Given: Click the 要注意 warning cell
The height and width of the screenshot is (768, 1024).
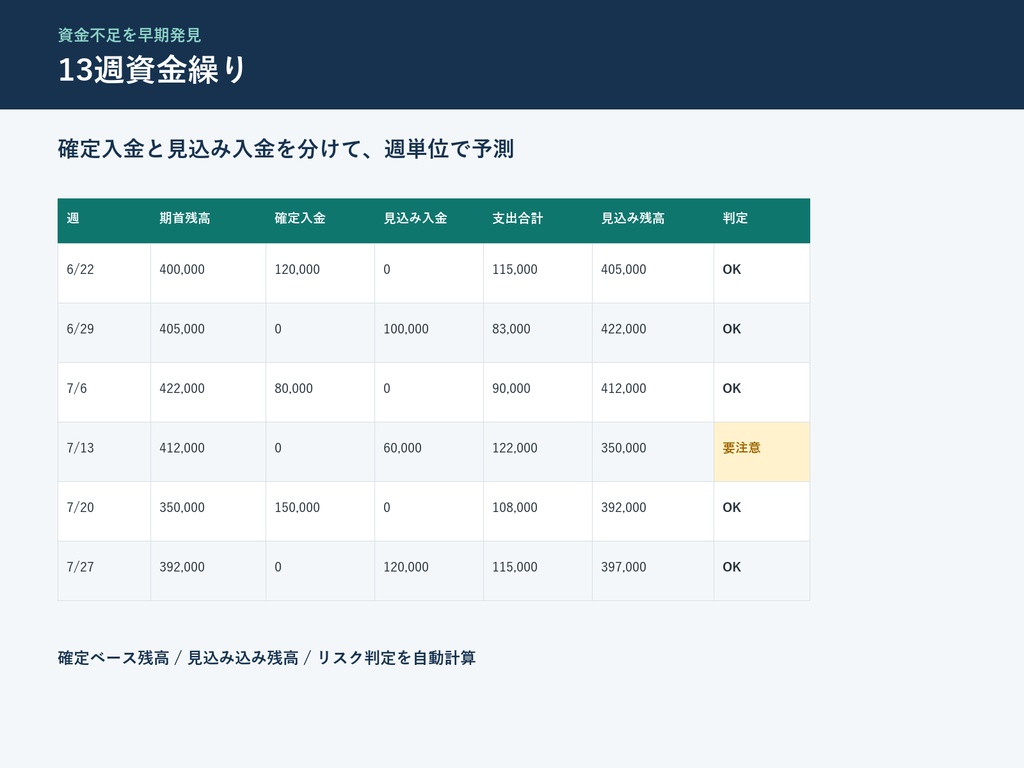Looking at the screenshot, I should [761, 452].
